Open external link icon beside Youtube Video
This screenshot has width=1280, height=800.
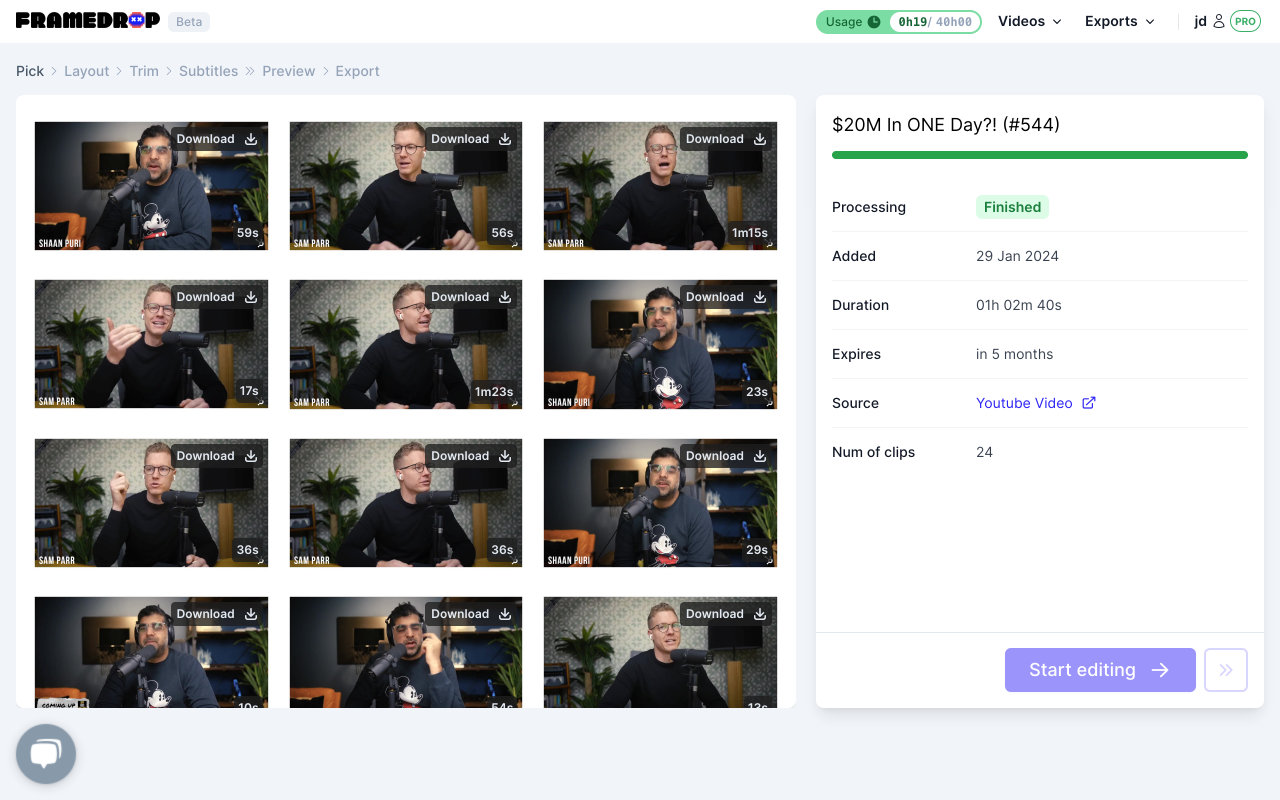(1089, 403)
